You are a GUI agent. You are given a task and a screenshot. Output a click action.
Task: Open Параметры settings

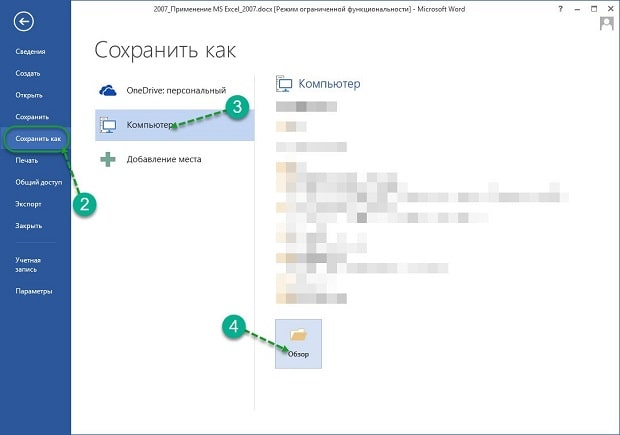pyautogui.click(x=34, y=291)
